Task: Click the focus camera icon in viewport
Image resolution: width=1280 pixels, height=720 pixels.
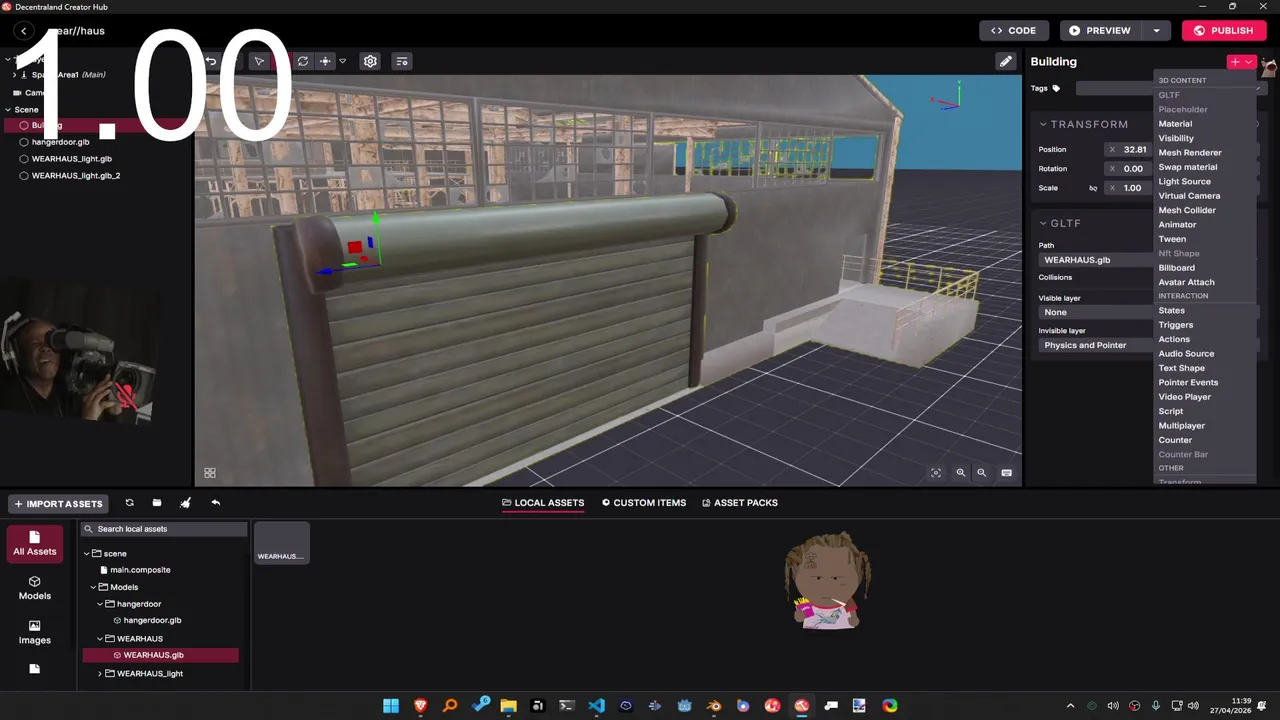Action: click(936, 473)
